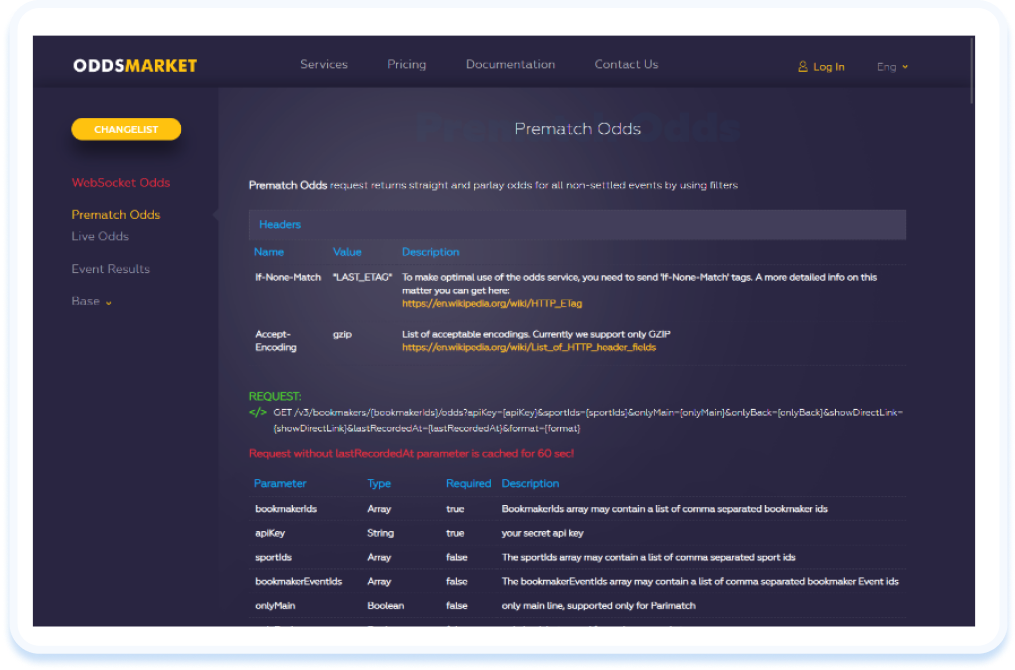Viewport: 1015px width, 670px height.
Task: Click the chevron arrow next to Base
Action: click(107, 301)
